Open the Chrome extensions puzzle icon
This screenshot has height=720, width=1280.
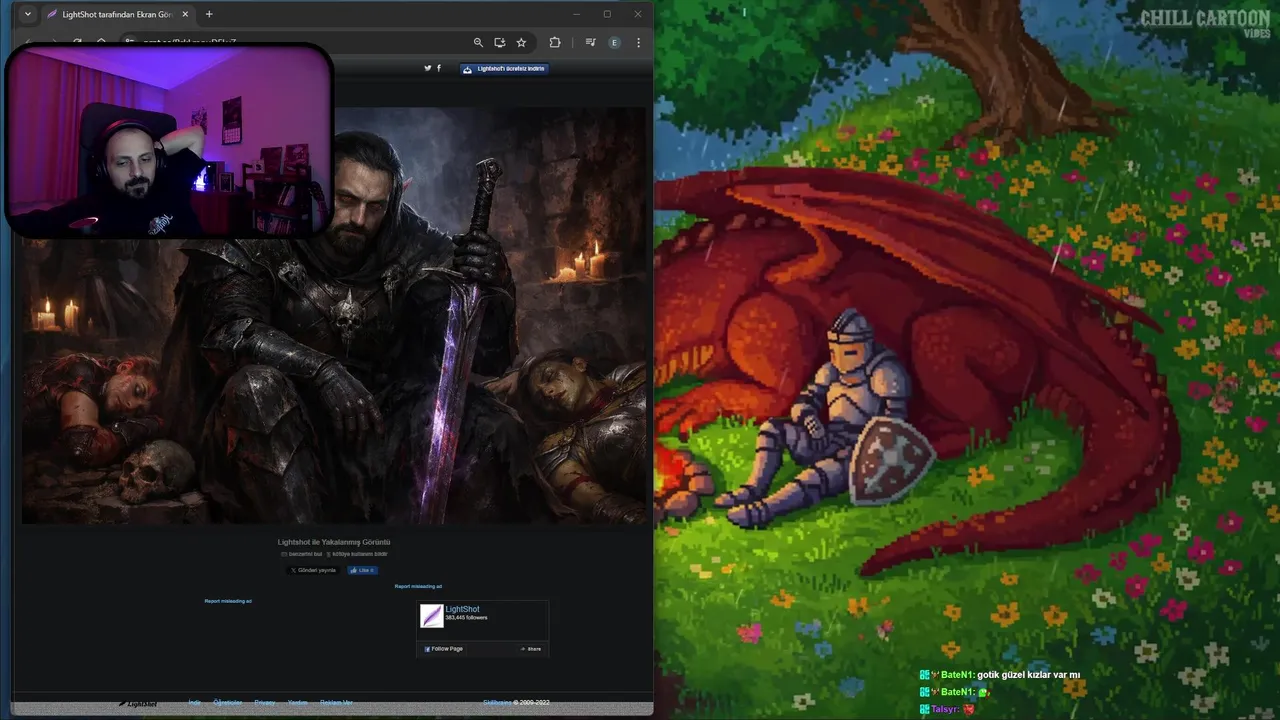[x=555, y=42]
